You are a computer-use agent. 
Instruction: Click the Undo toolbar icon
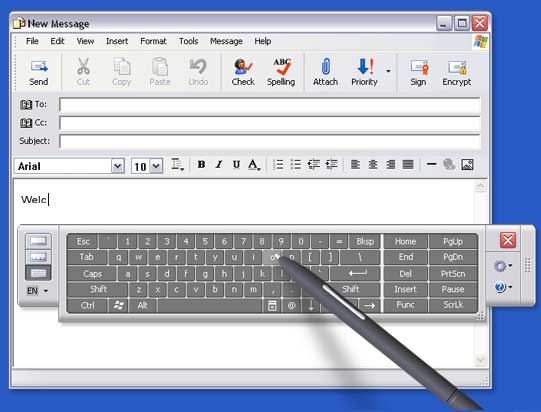(198, 73)
